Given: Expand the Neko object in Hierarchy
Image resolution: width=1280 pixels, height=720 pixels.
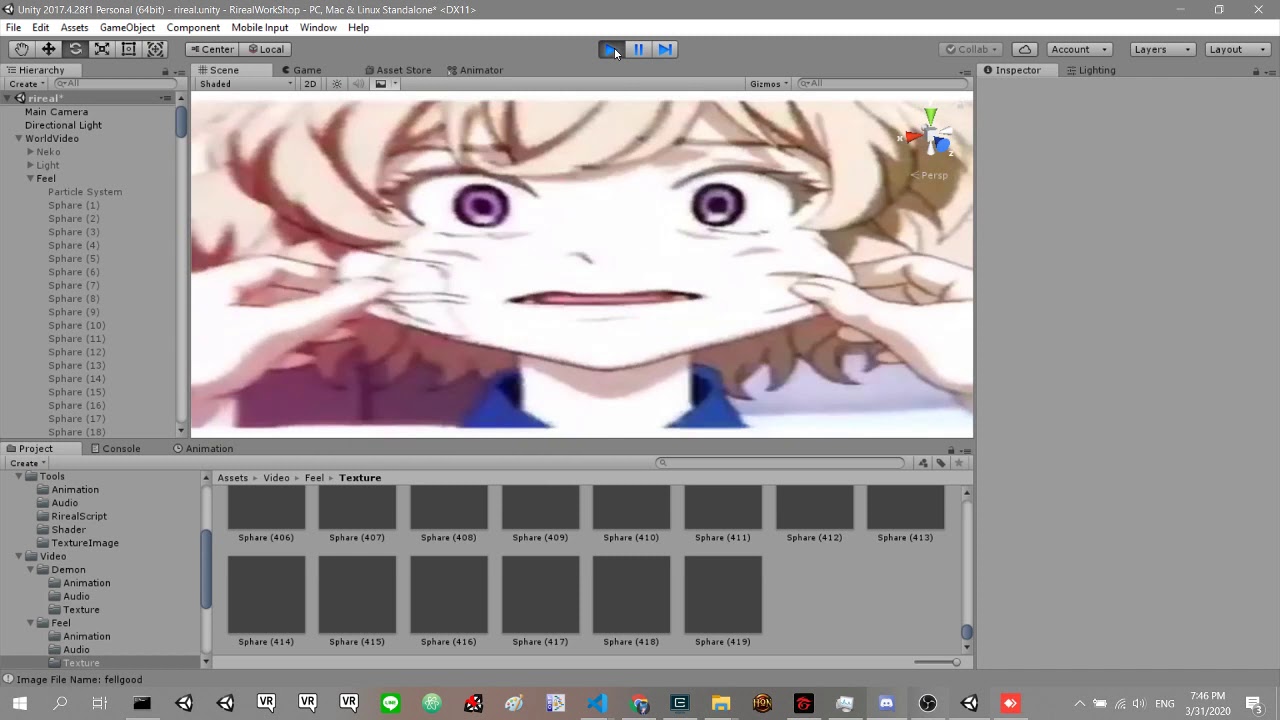Looking at the screenshot, I should click(30, 152).
